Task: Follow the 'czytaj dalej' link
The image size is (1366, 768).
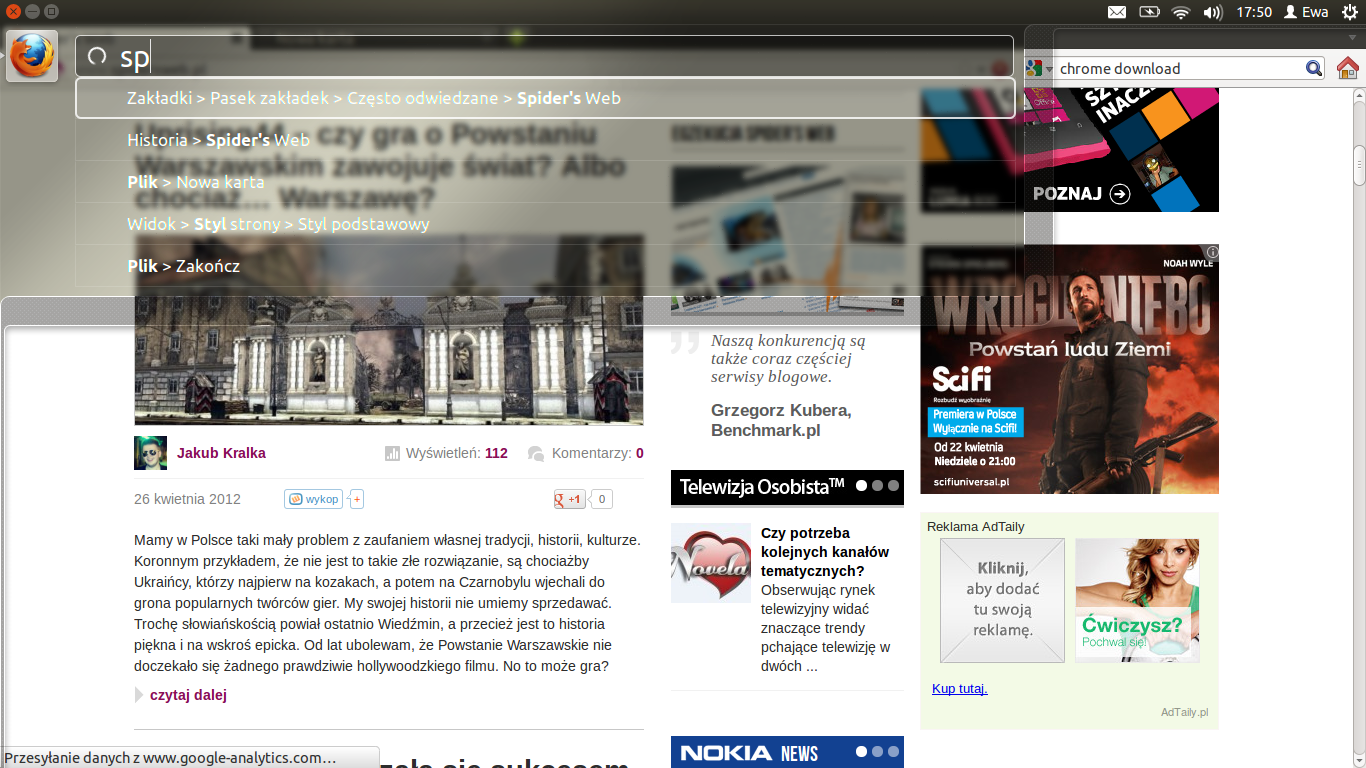Action: tap(188, 695)
